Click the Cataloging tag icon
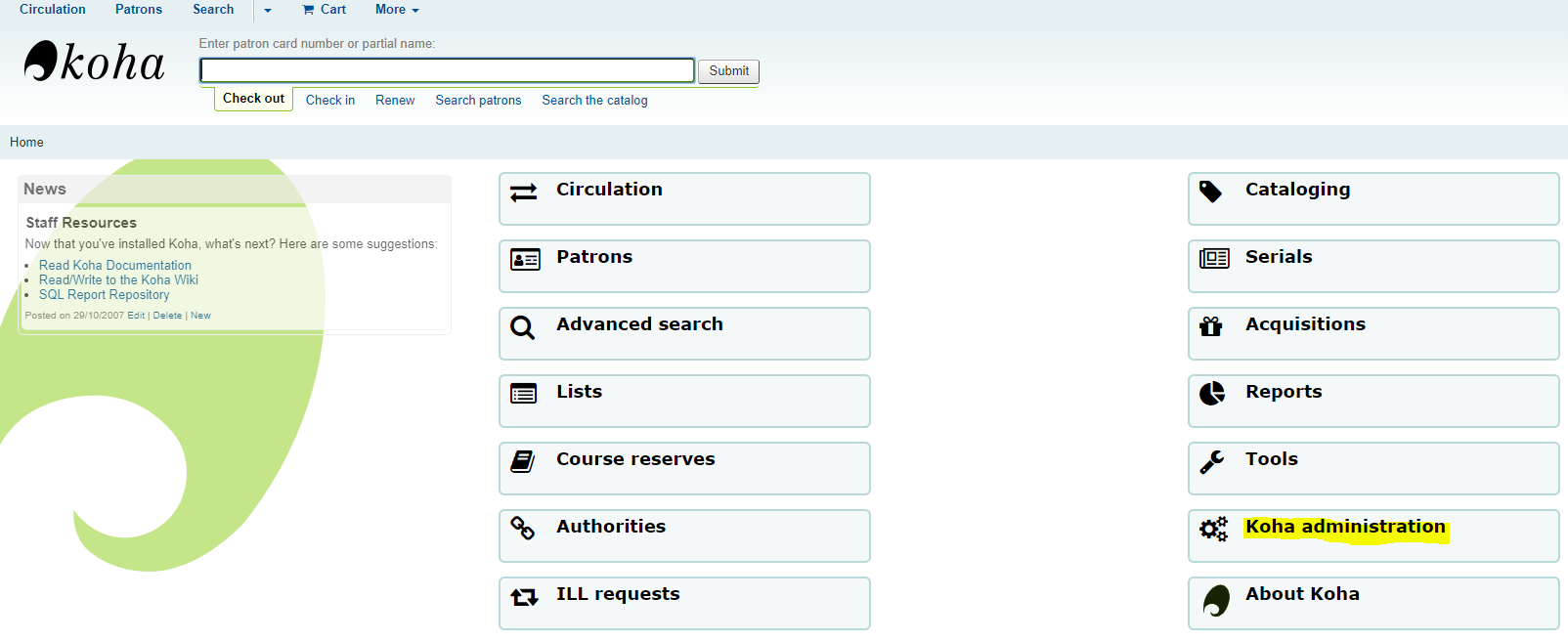The width and height of the screenshot is (1568, 641). [1211, 192]
